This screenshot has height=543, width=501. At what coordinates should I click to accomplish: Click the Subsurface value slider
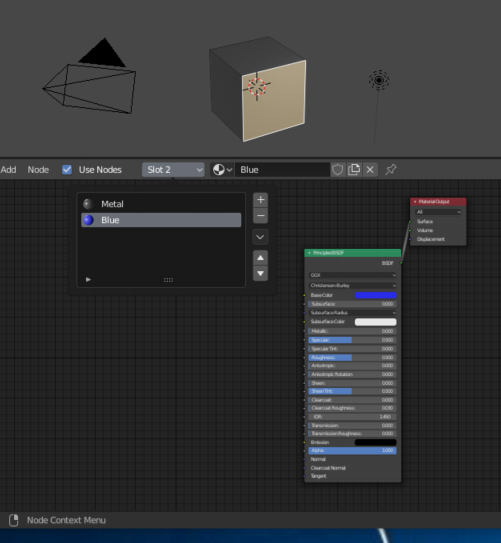click(352, 304)
